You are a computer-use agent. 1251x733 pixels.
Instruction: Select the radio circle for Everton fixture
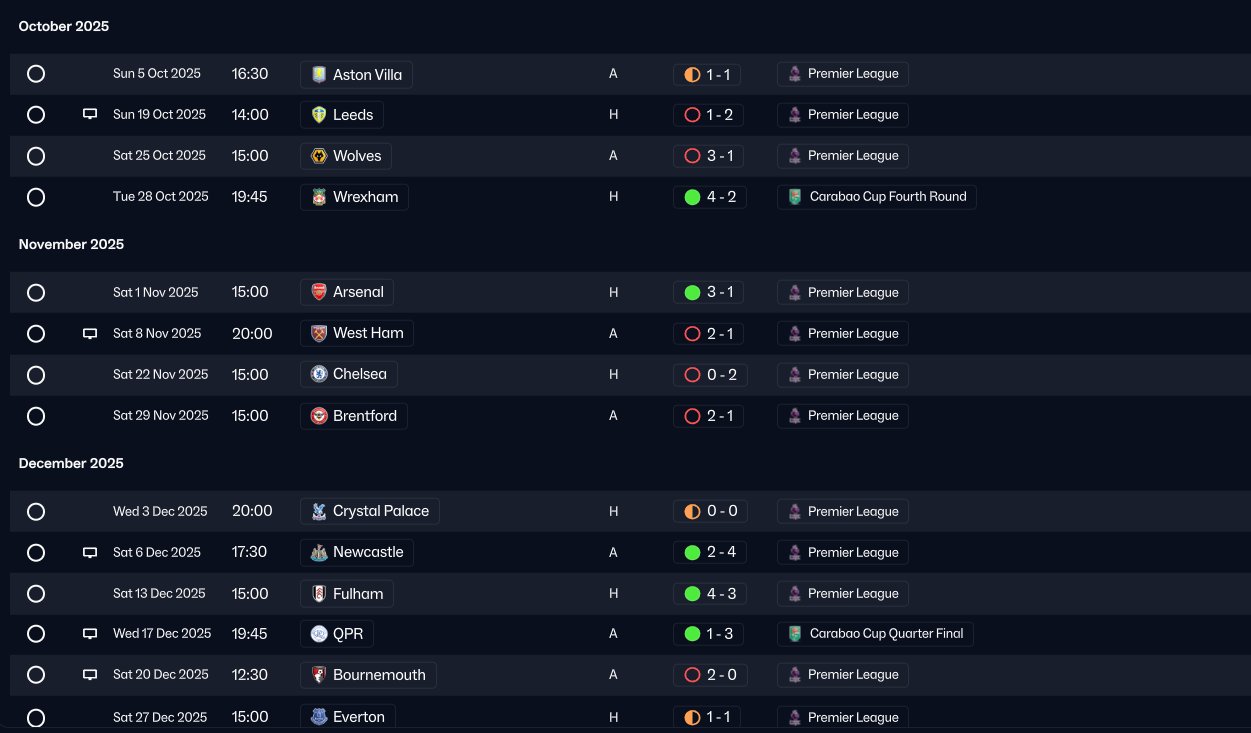(36, 717)
